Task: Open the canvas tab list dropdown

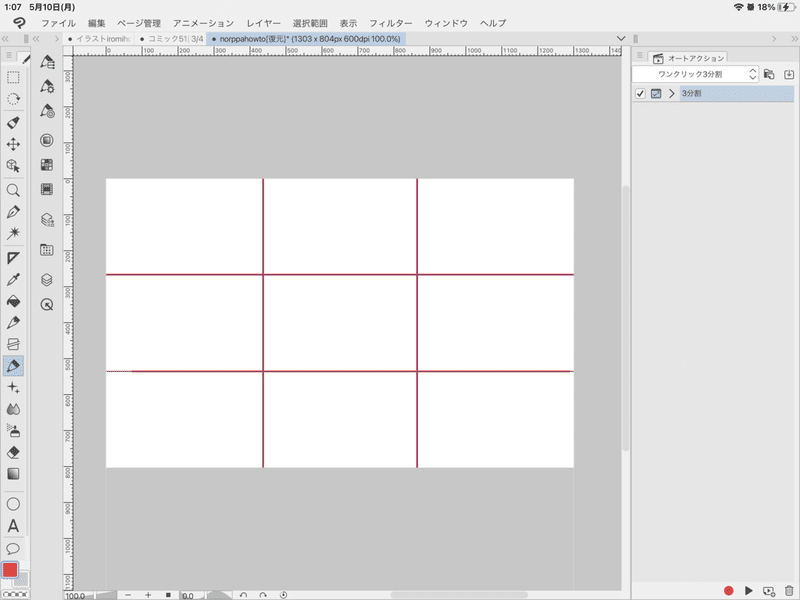Action: tap(621, 39)
